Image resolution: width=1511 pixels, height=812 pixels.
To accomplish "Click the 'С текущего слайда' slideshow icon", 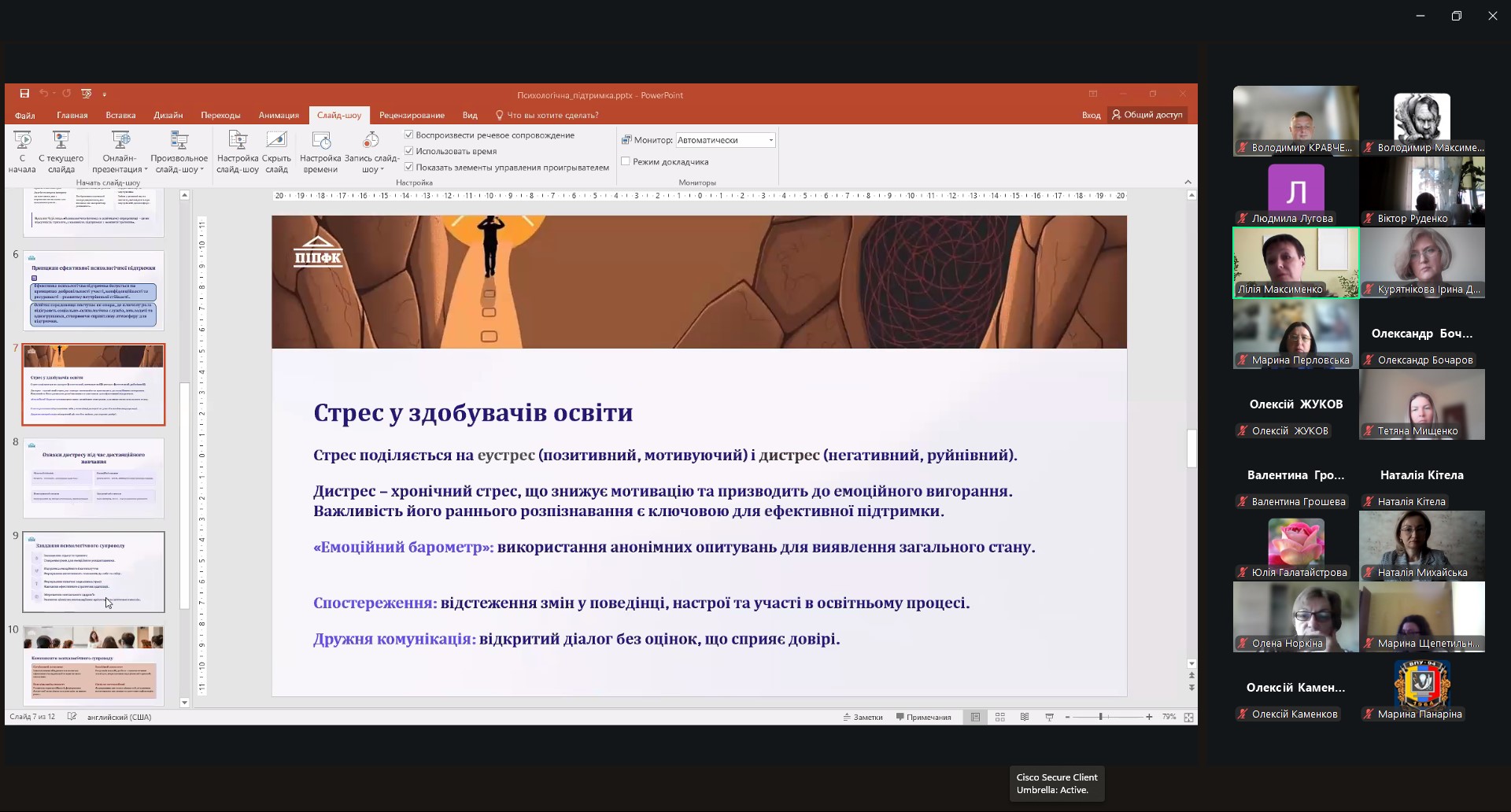I will [61, 151].
